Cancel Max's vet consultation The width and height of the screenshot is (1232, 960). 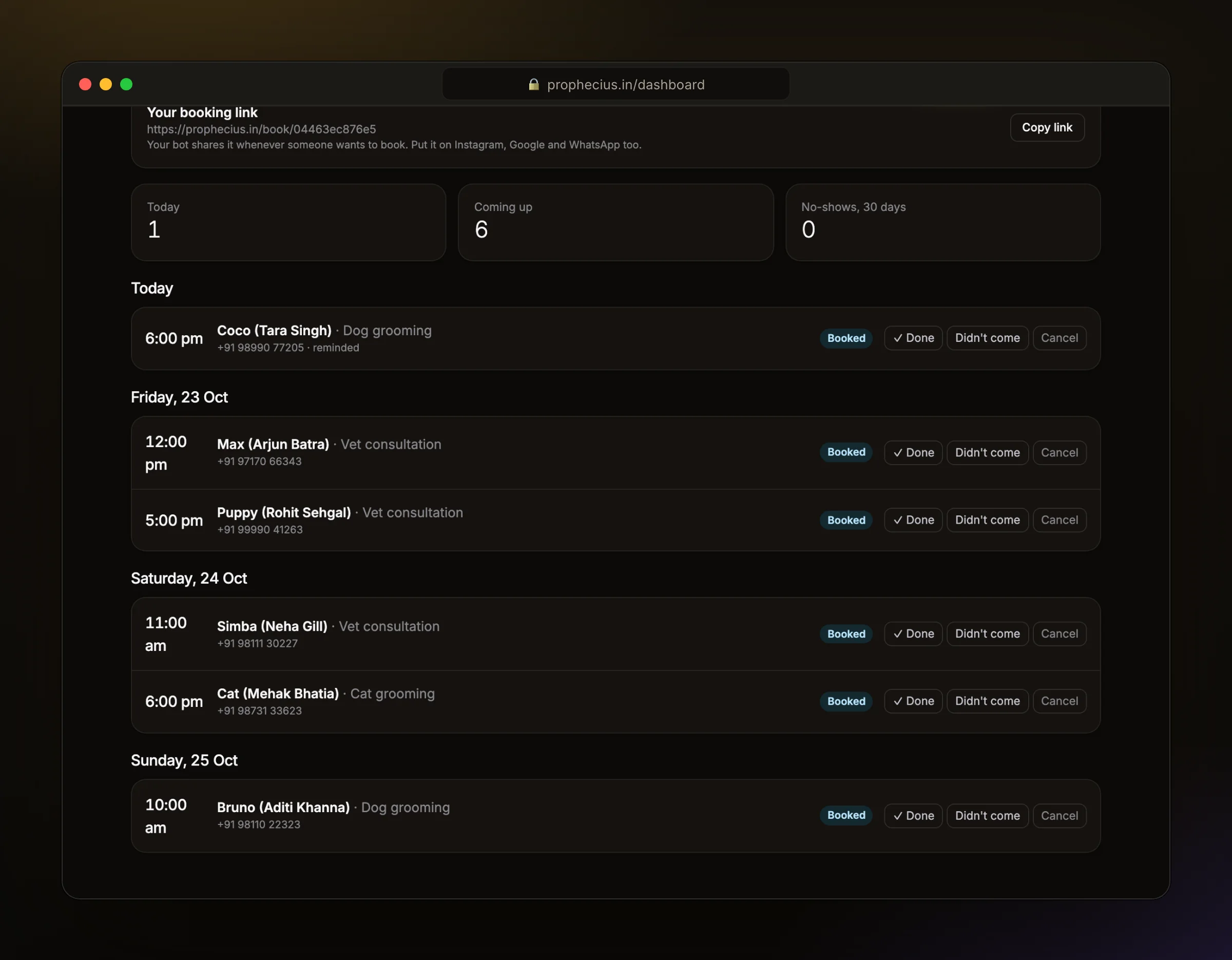click(x=1059, y=452)
